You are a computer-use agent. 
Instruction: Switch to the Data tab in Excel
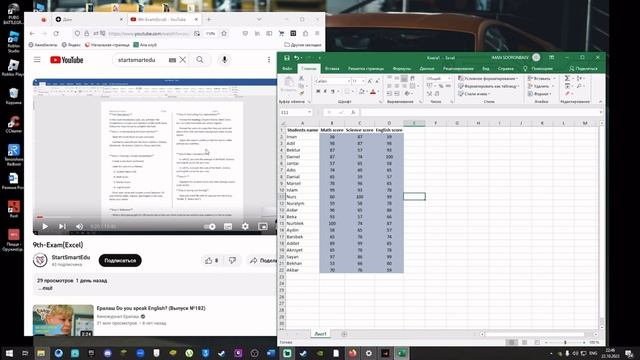(x=427, y=69)
